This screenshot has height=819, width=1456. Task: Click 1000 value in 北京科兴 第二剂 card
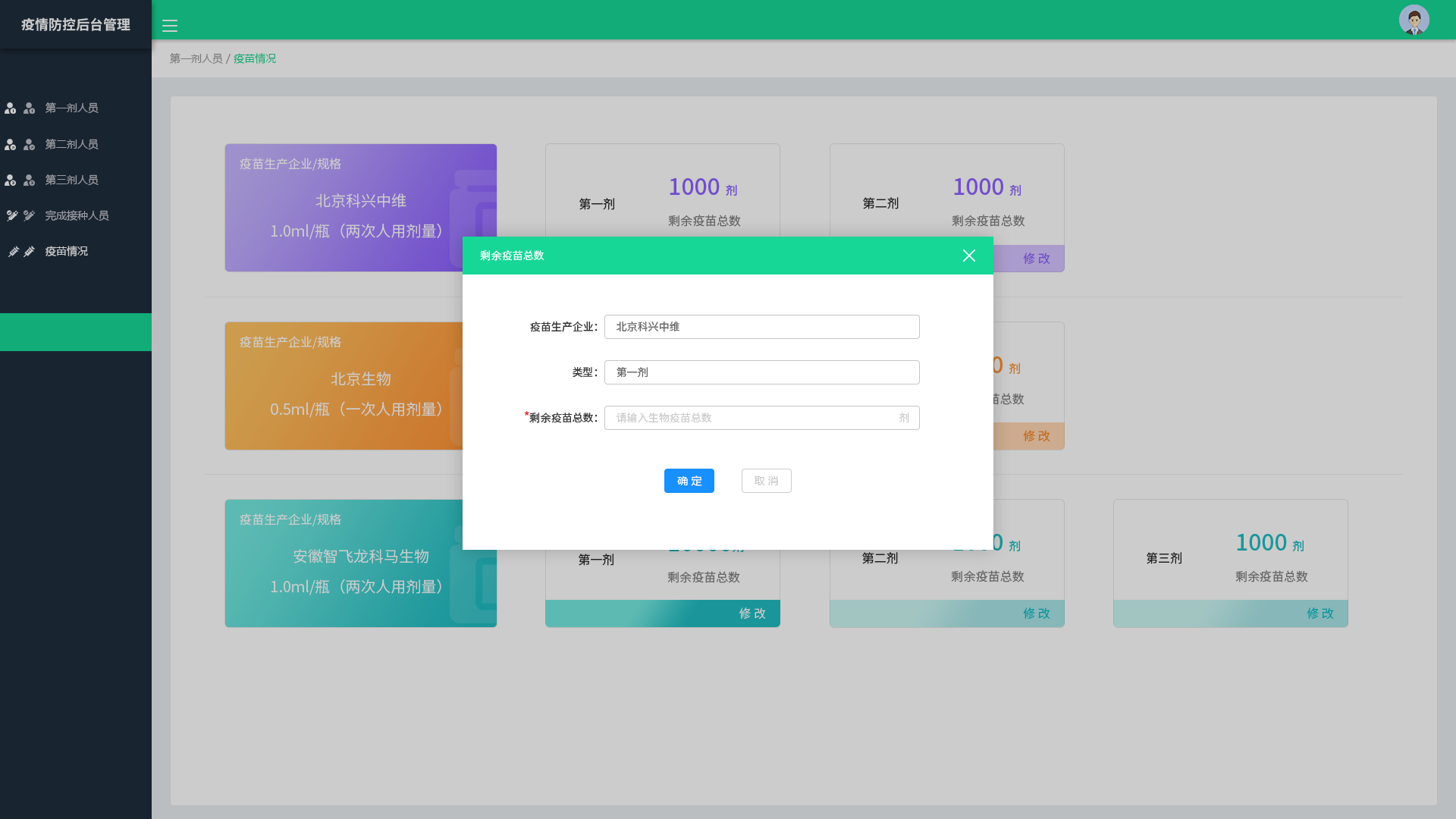pos(978,187)
